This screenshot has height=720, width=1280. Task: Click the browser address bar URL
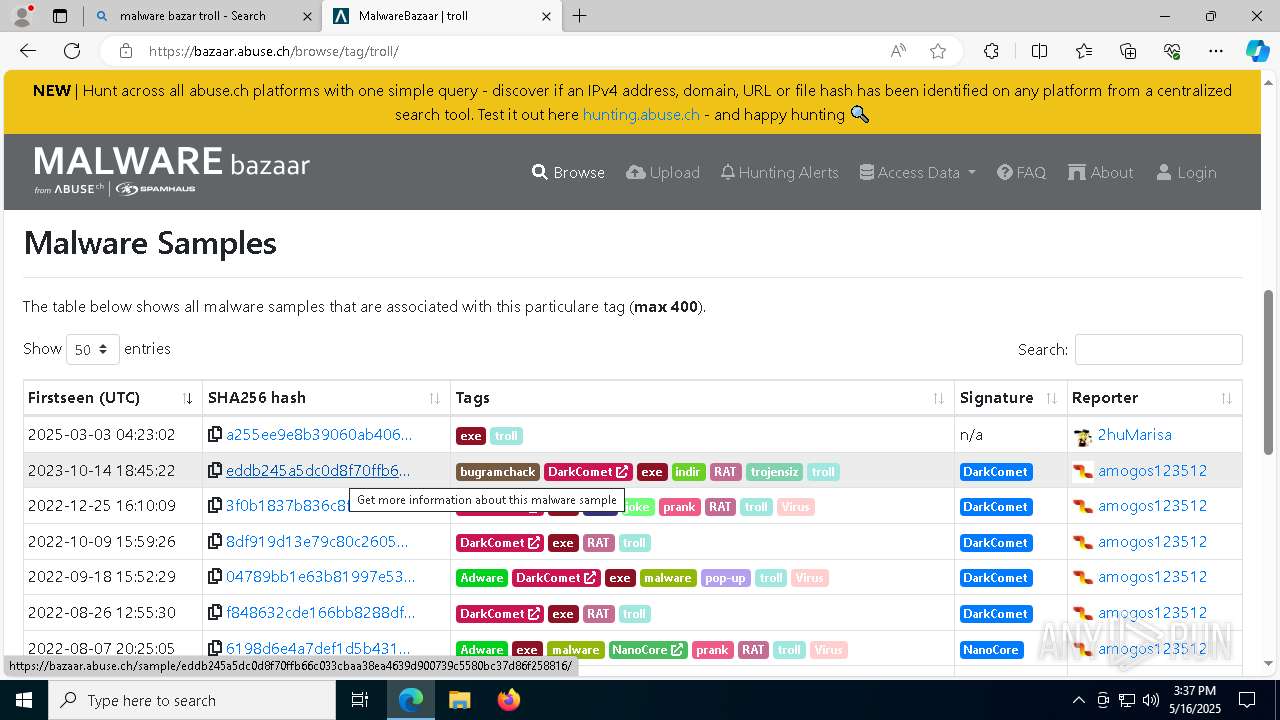(x=274, y=51)
